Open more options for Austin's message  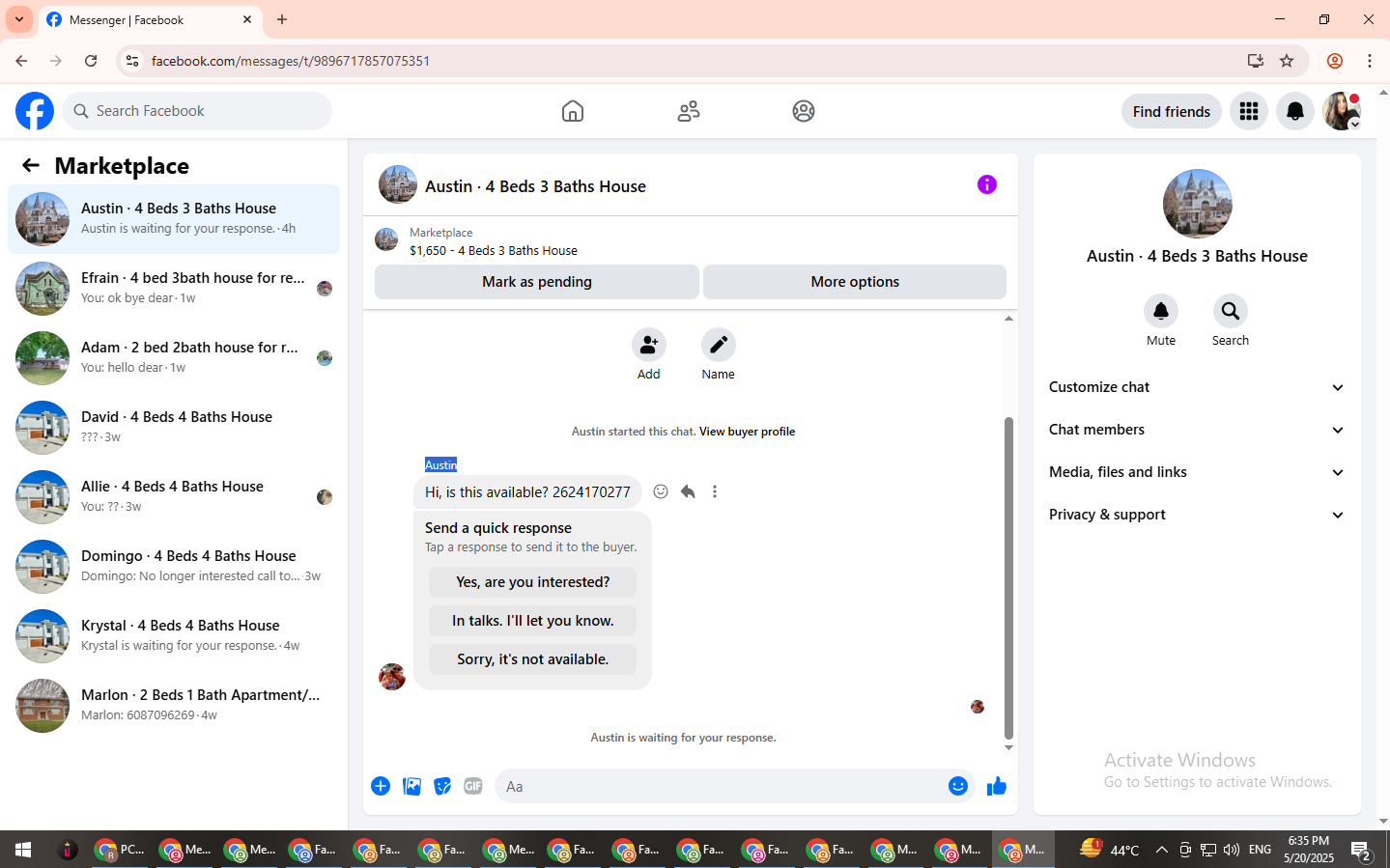click(715, 491)
